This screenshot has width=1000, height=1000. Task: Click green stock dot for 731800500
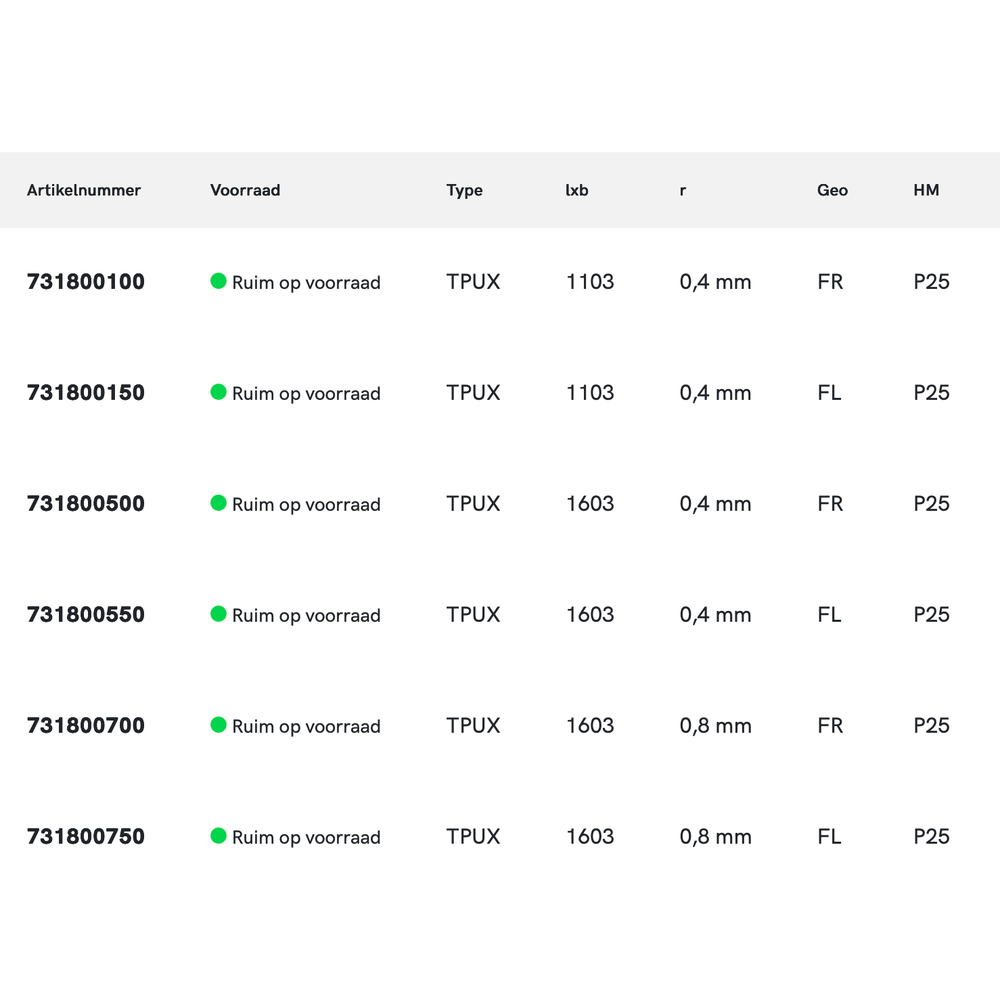pos(218,503)
